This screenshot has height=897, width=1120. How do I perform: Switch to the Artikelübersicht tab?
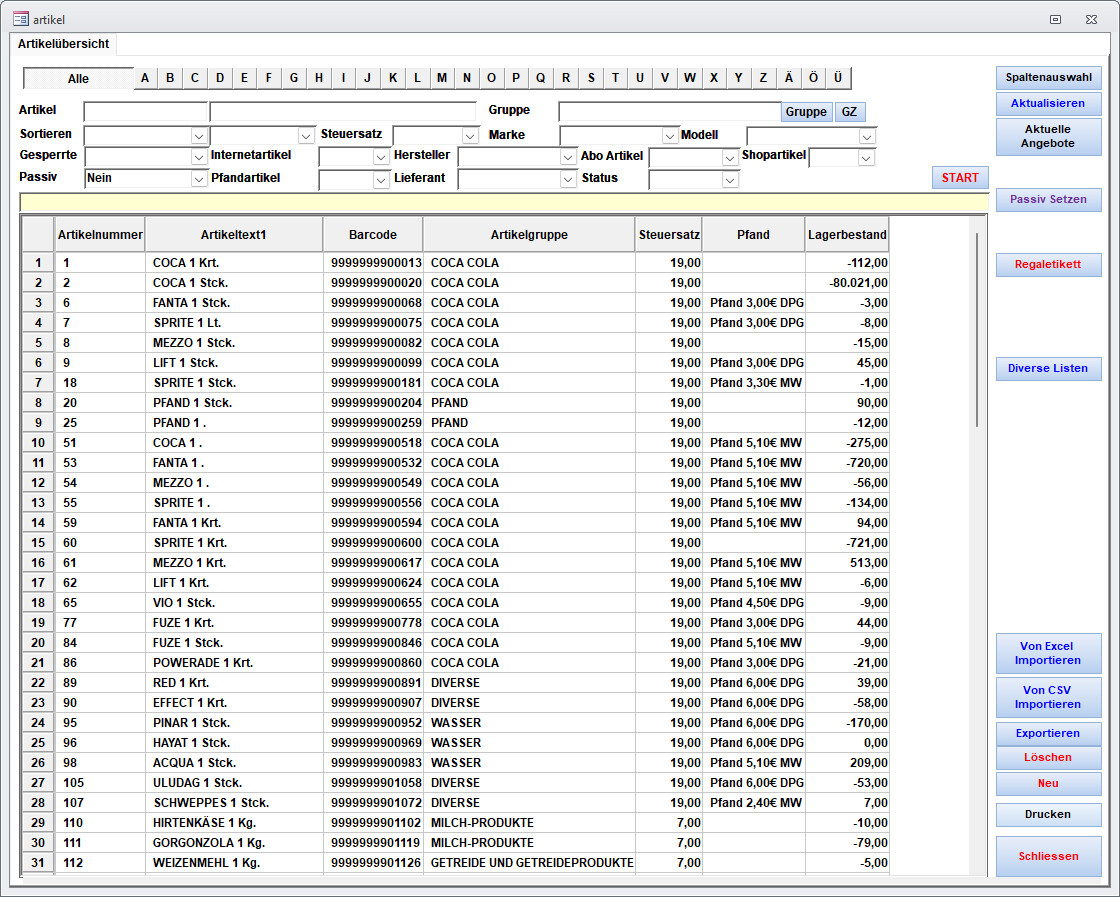coord(64,44)
